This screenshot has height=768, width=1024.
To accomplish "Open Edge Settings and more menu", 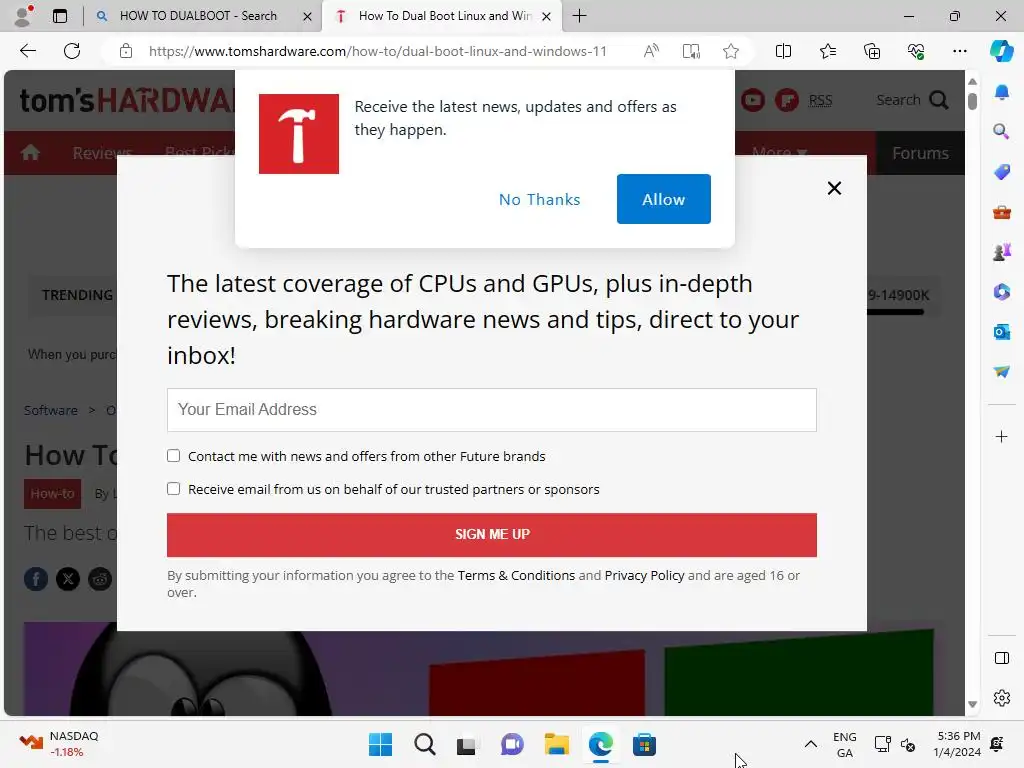I will [959, 51].
